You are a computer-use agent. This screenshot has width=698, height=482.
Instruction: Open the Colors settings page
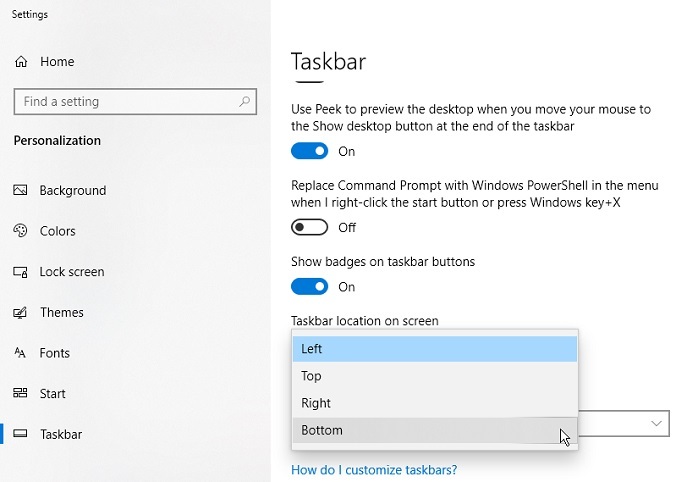57,231
